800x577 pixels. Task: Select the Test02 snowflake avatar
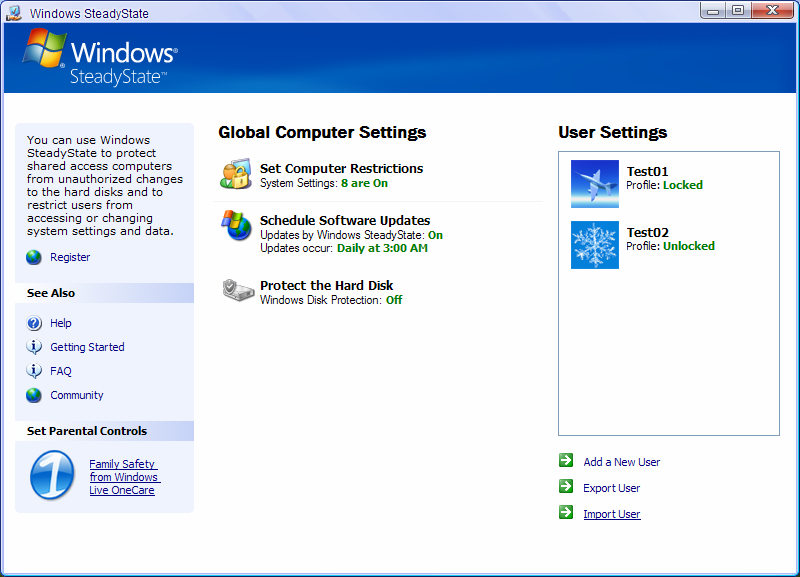click(x=595, y=245)
